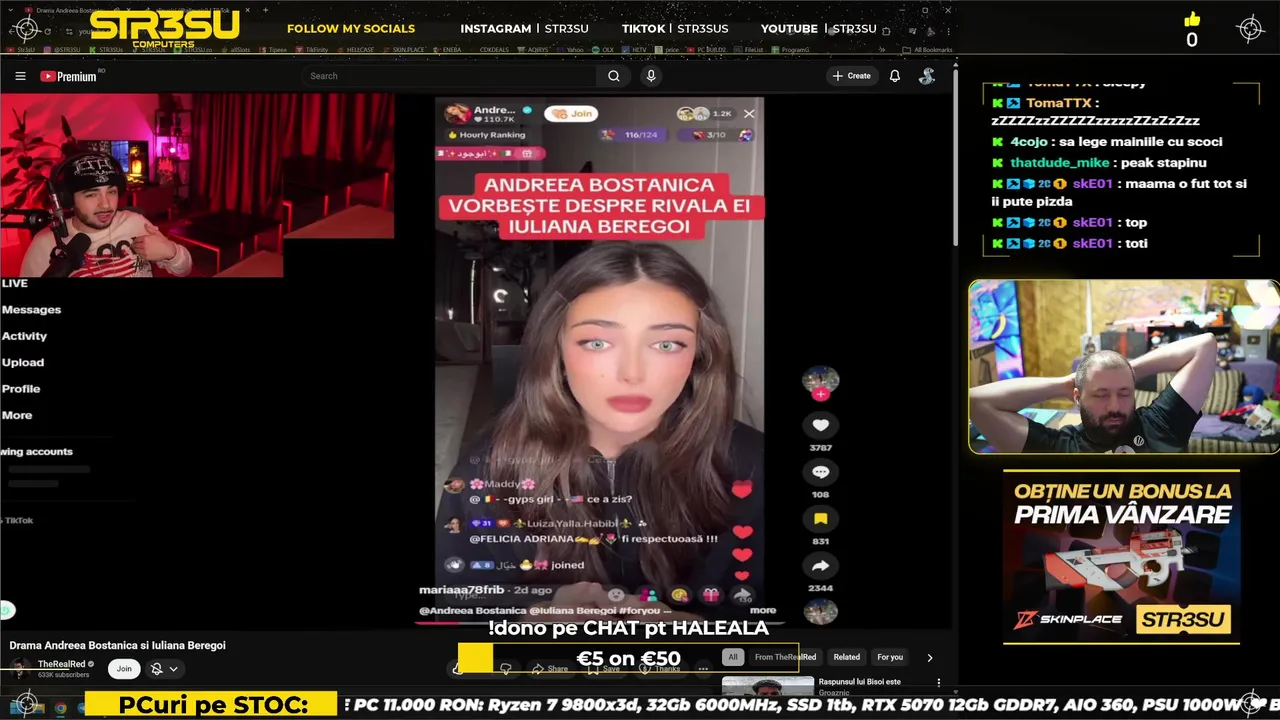Open the Raspunsul lui Bisoi este title
1280x720 pixels.
tap(860, 682)
